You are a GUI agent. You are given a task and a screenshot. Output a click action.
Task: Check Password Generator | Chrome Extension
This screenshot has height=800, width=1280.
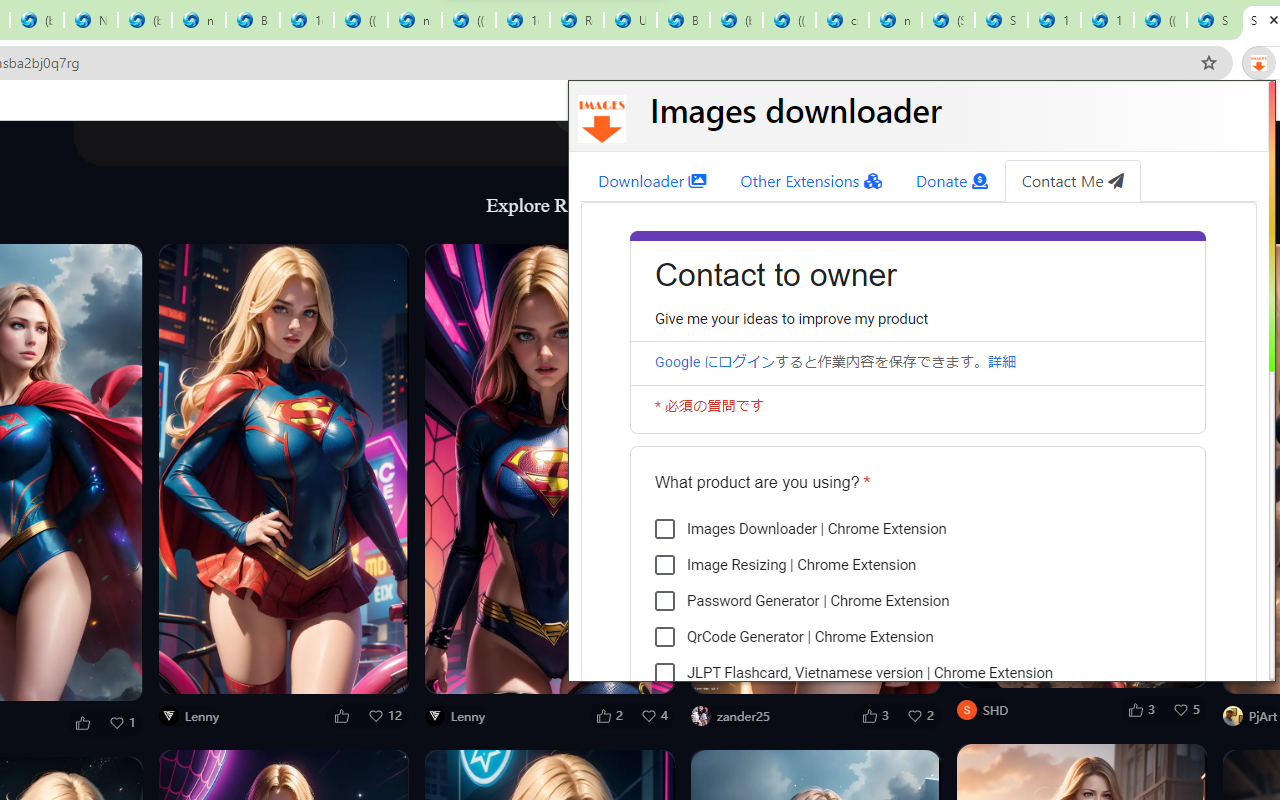(x=665, y=601)
